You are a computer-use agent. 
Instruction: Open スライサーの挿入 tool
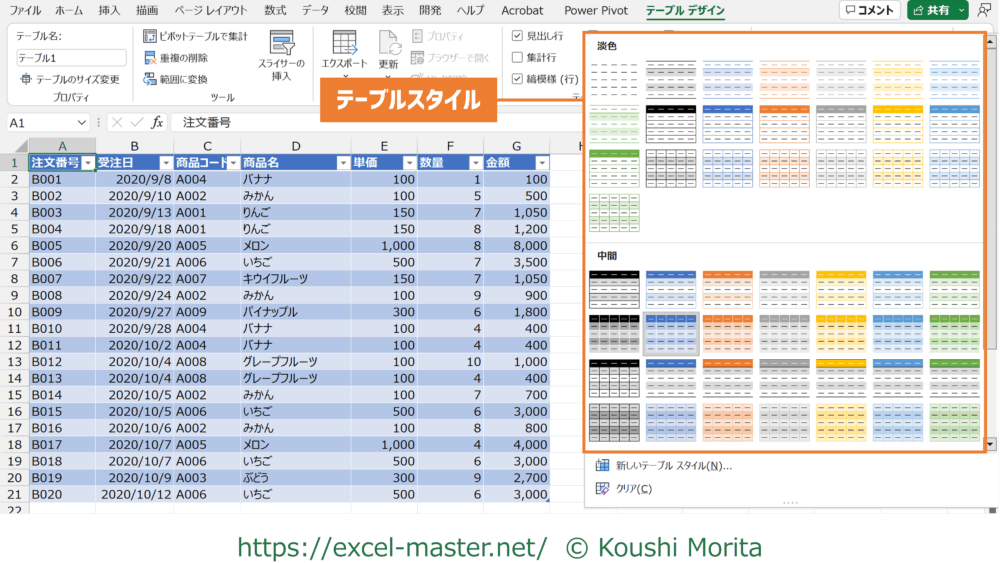coord(281,55)
